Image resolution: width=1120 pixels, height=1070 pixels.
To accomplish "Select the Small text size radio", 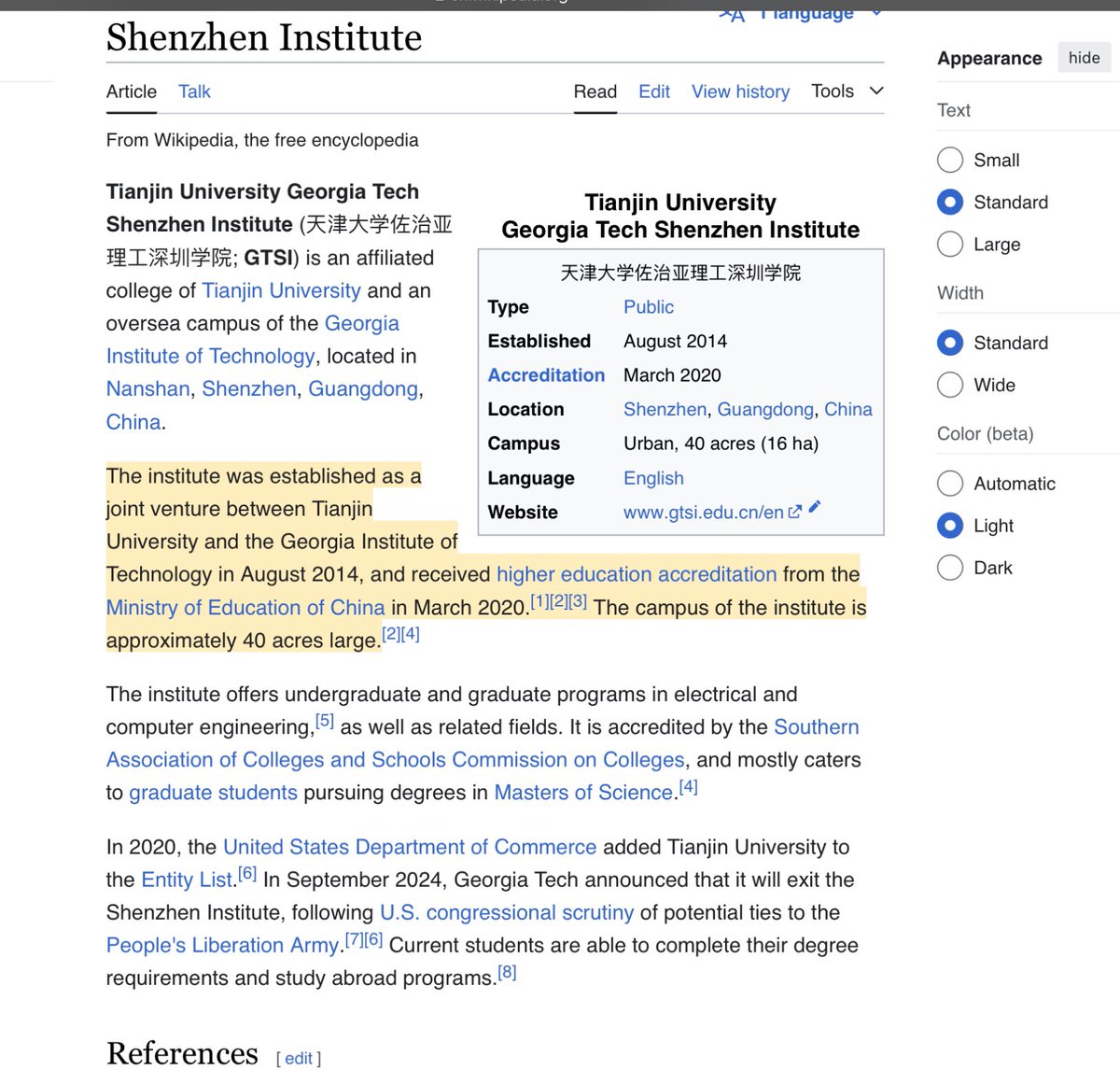I will pyautogui.click(x=949, y=160).
